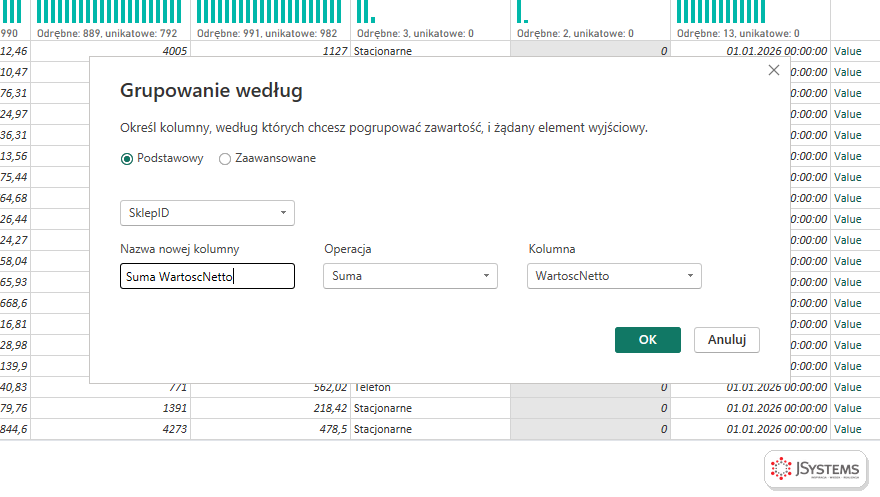Click the Value link in the 12,46 row
The image size is (880, 497).
(x=847, y=51)
